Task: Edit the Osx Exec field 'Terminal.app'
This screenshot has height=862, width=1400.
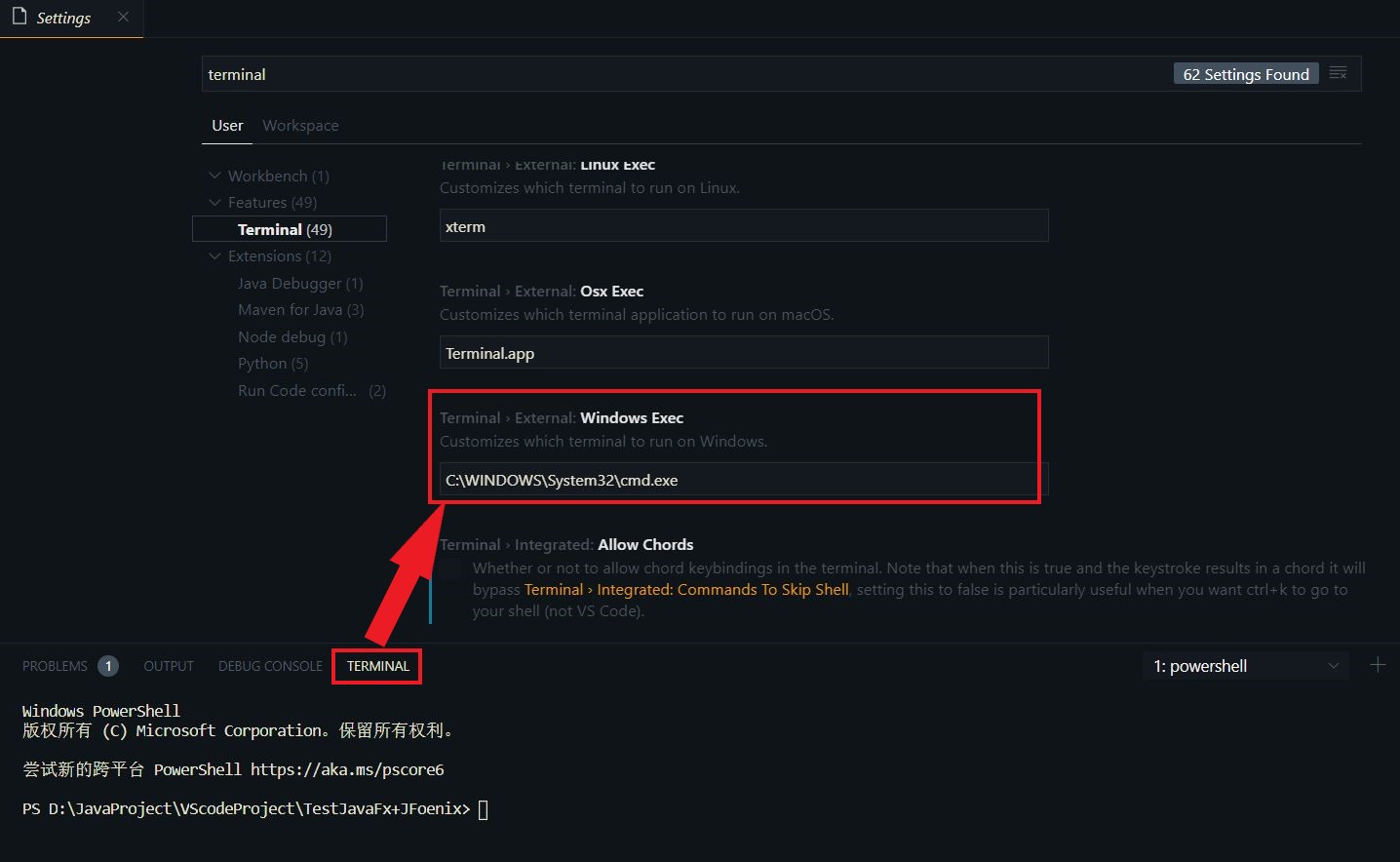Action: 744,353
